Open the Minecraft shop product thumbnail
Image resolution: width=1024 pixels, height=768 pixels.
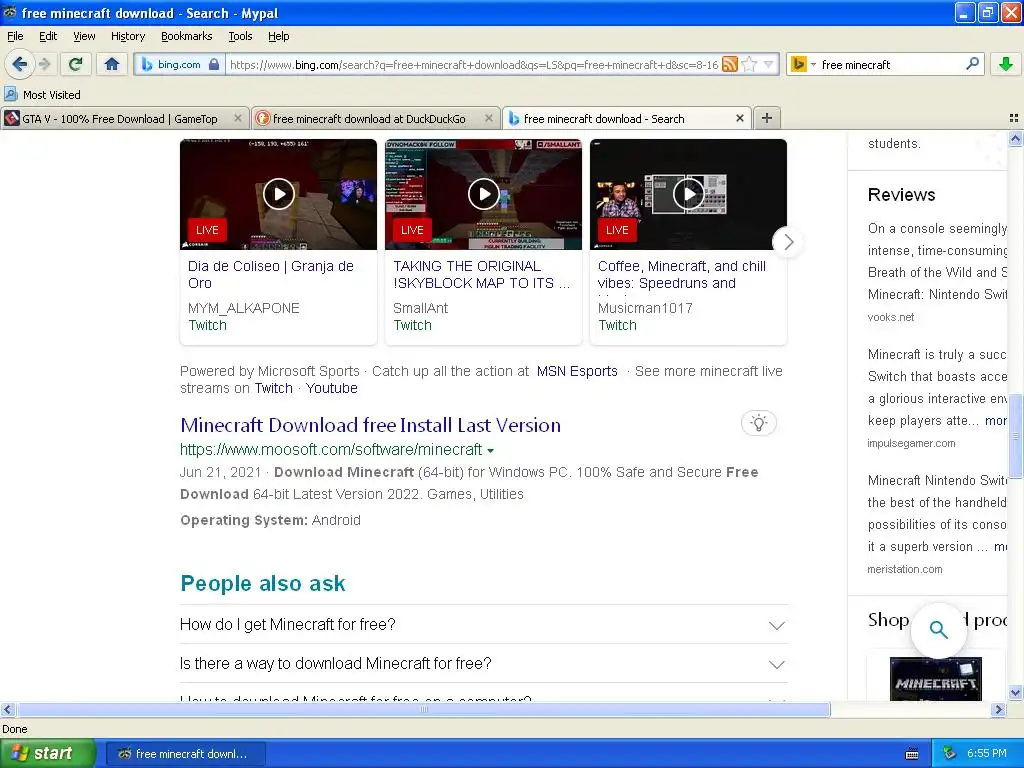click(936, 679)
